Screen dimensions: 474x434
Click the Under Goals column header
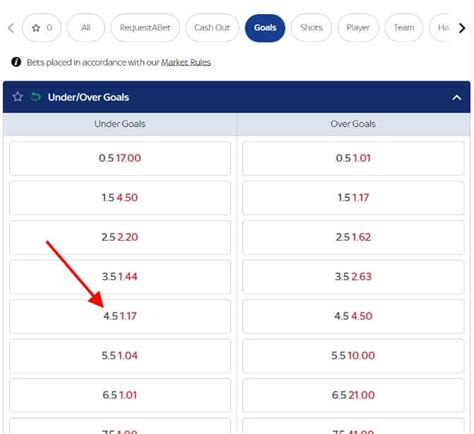pos(120,124)
